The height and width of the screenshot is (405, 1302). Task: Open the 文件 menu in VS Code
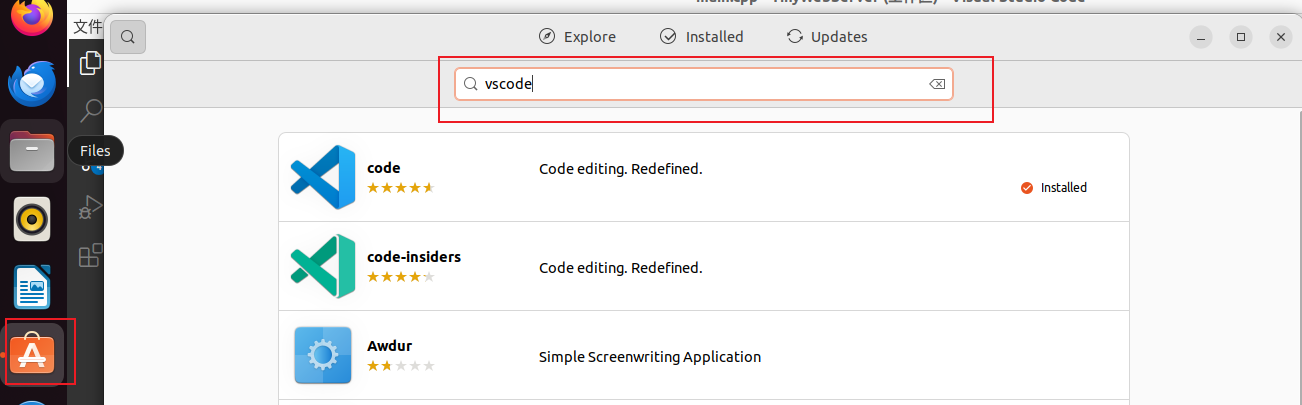[x=88, y=26]
